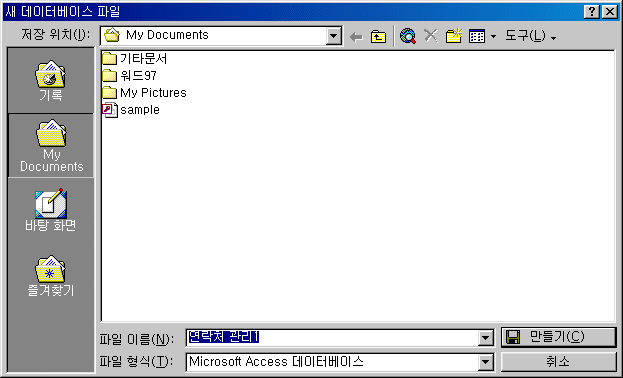Expand the 저장 위치 location dropdown
Viewport: 623px width, 378px height.
pyautogui.click(x=334, y=36)
